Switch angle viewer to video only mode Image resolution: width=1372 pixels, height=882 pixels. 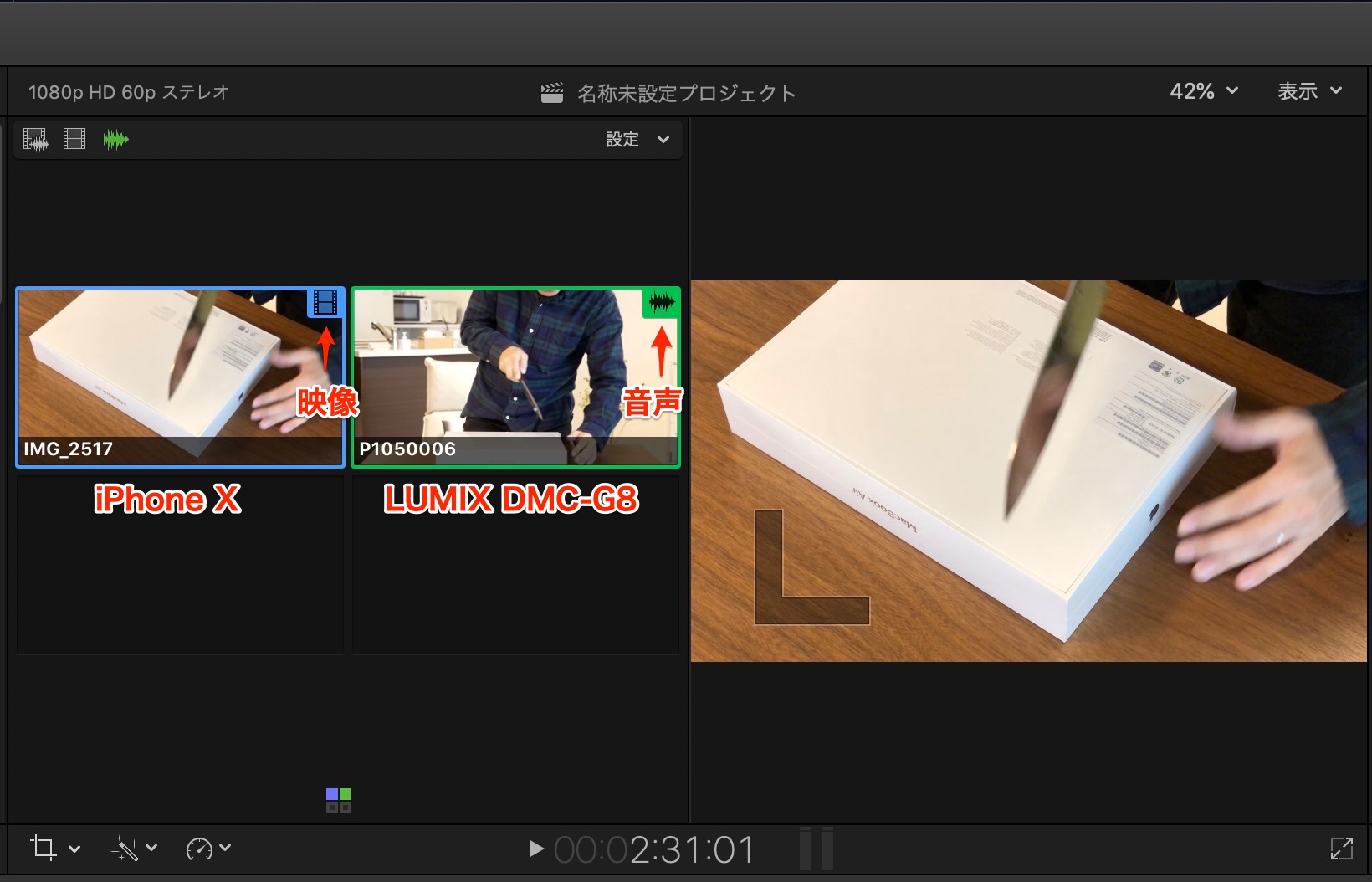(74, 139)
